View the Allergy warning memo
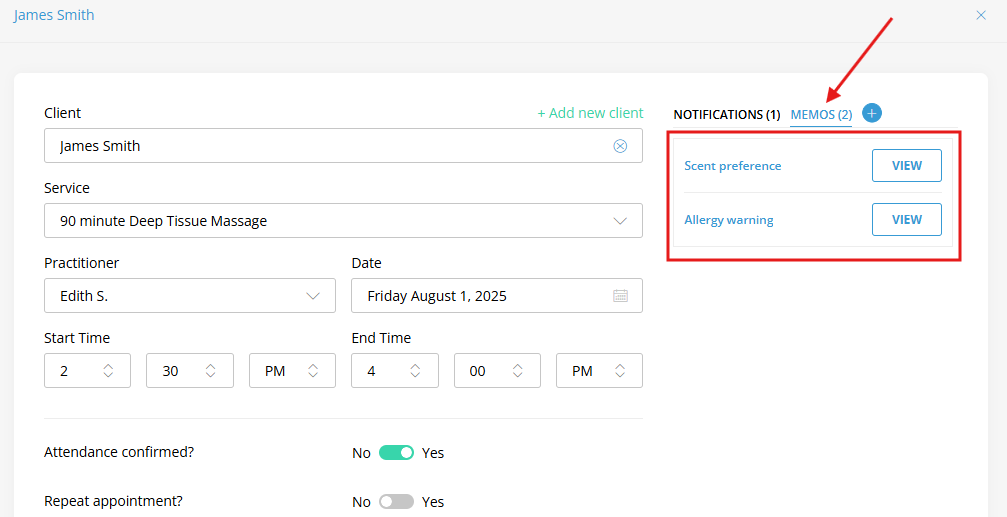 tap(907, 220)
